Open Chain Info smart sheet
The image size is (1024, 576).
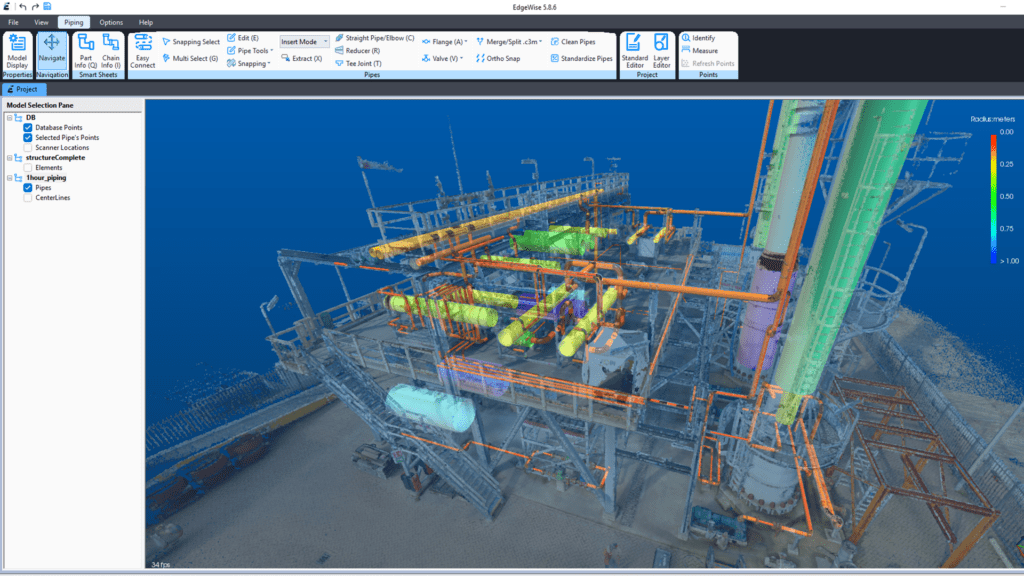pos(111,50)
